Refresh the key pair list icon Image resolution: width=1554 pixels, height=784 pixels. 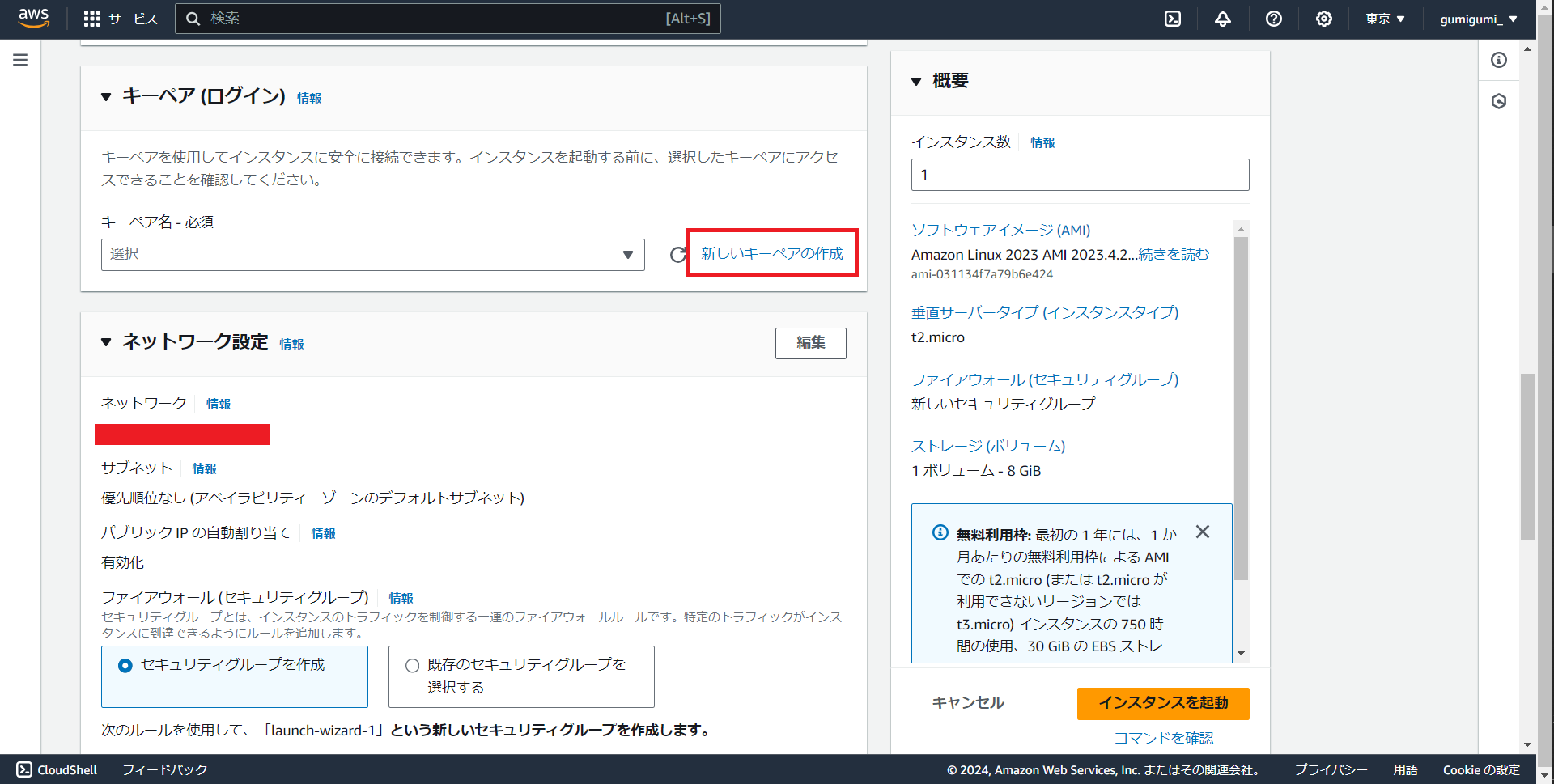pyautogui.click(x=678, y=254)
